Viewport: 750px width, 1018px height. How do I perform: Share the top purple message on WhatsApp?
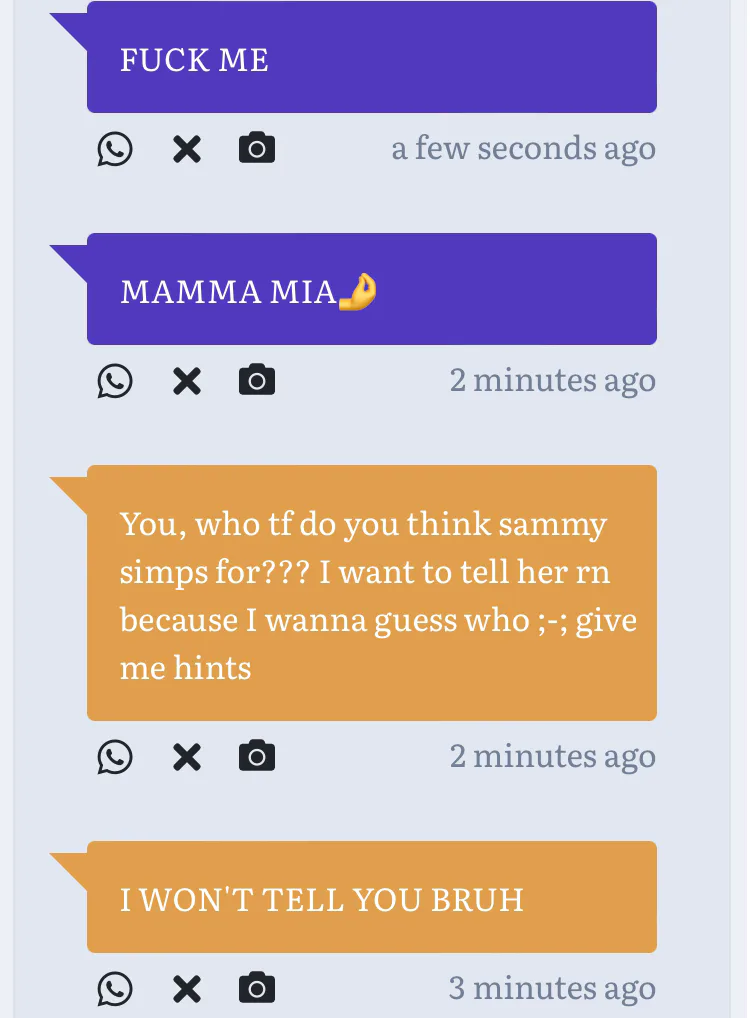[x=115, y=150]
